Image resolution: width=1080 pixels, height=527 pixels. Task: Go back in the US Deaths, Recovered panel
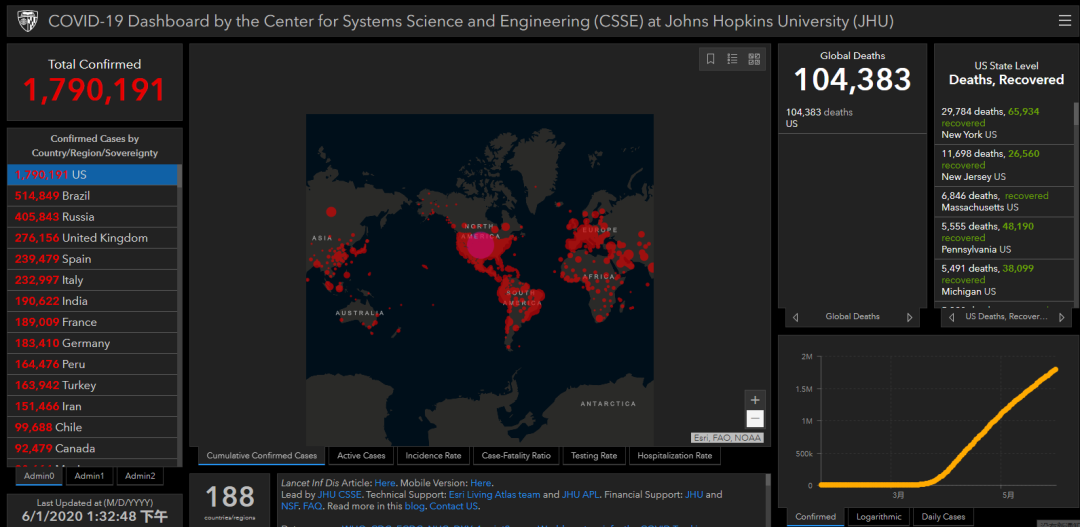[x=949, y=317]
